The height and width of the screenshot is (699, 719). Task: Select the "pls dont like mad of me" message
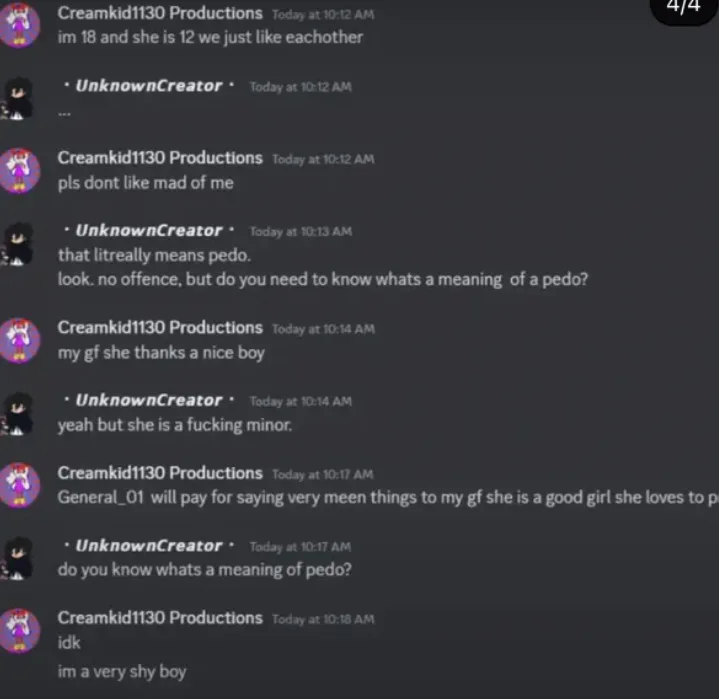[x=146, y=183]
